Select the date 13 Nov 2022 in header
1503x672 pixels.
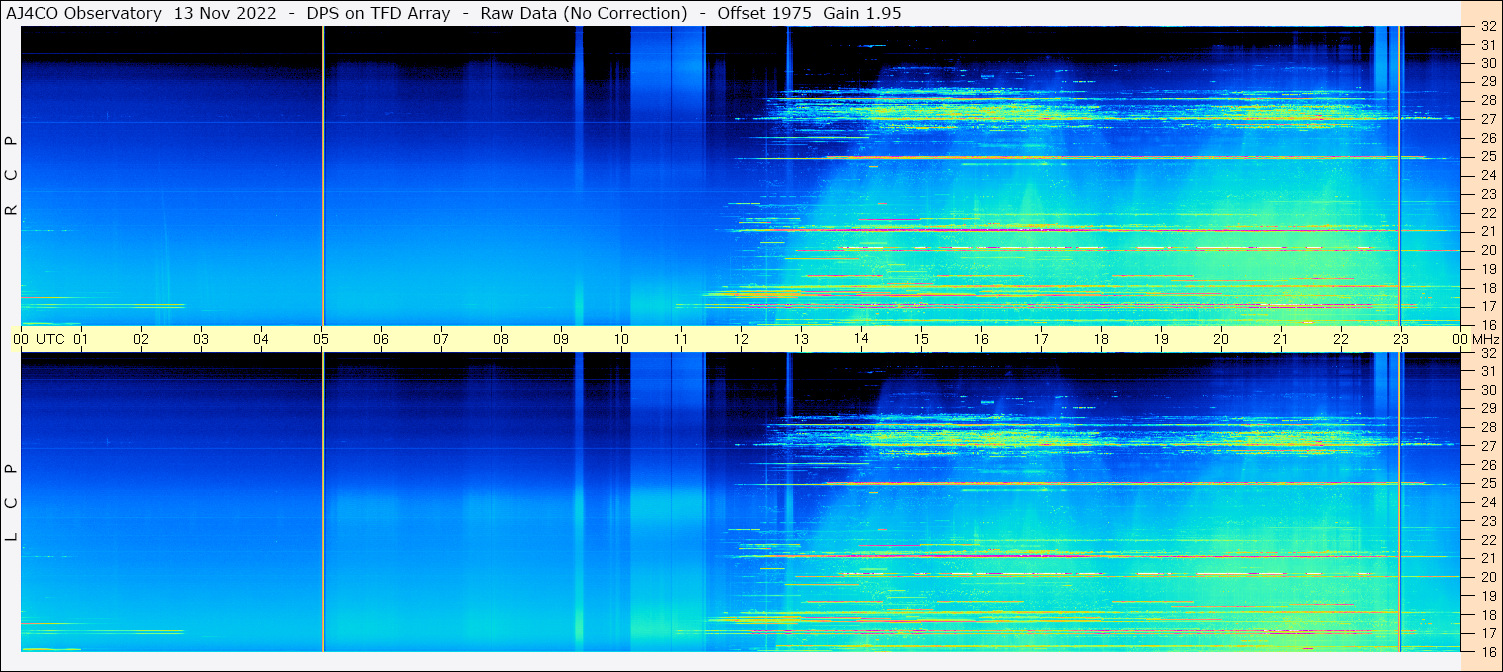pyautogui.click(x=229, y=12)
